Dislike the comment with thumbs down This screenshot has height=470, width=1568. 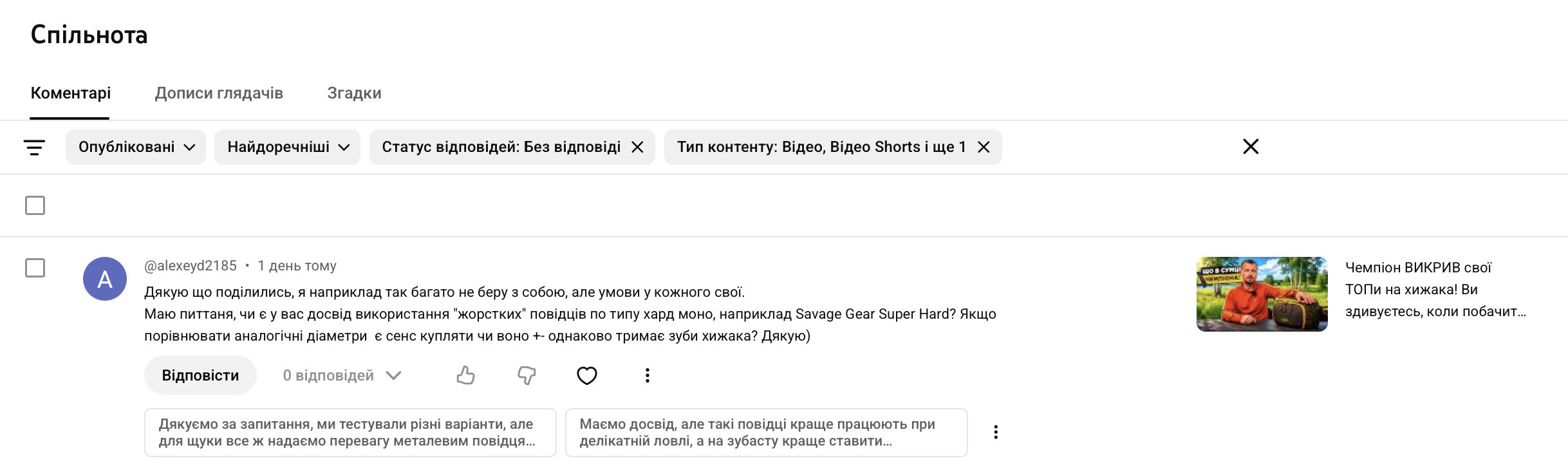tap(527, 375)
